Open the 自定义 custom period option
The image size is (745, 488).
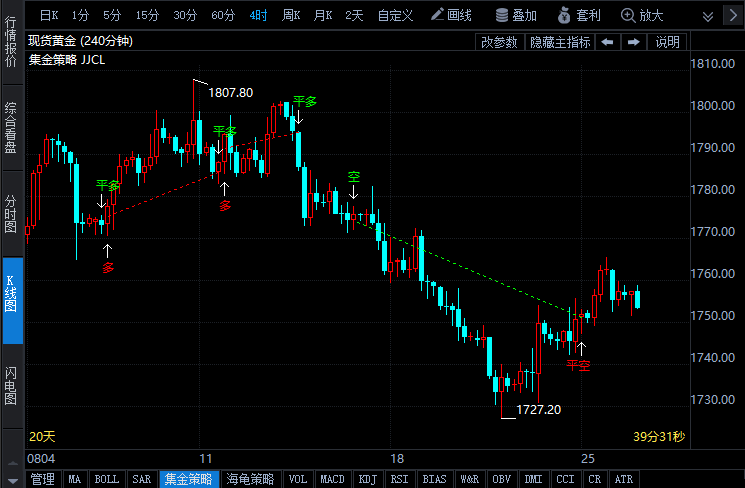[395, 15]
